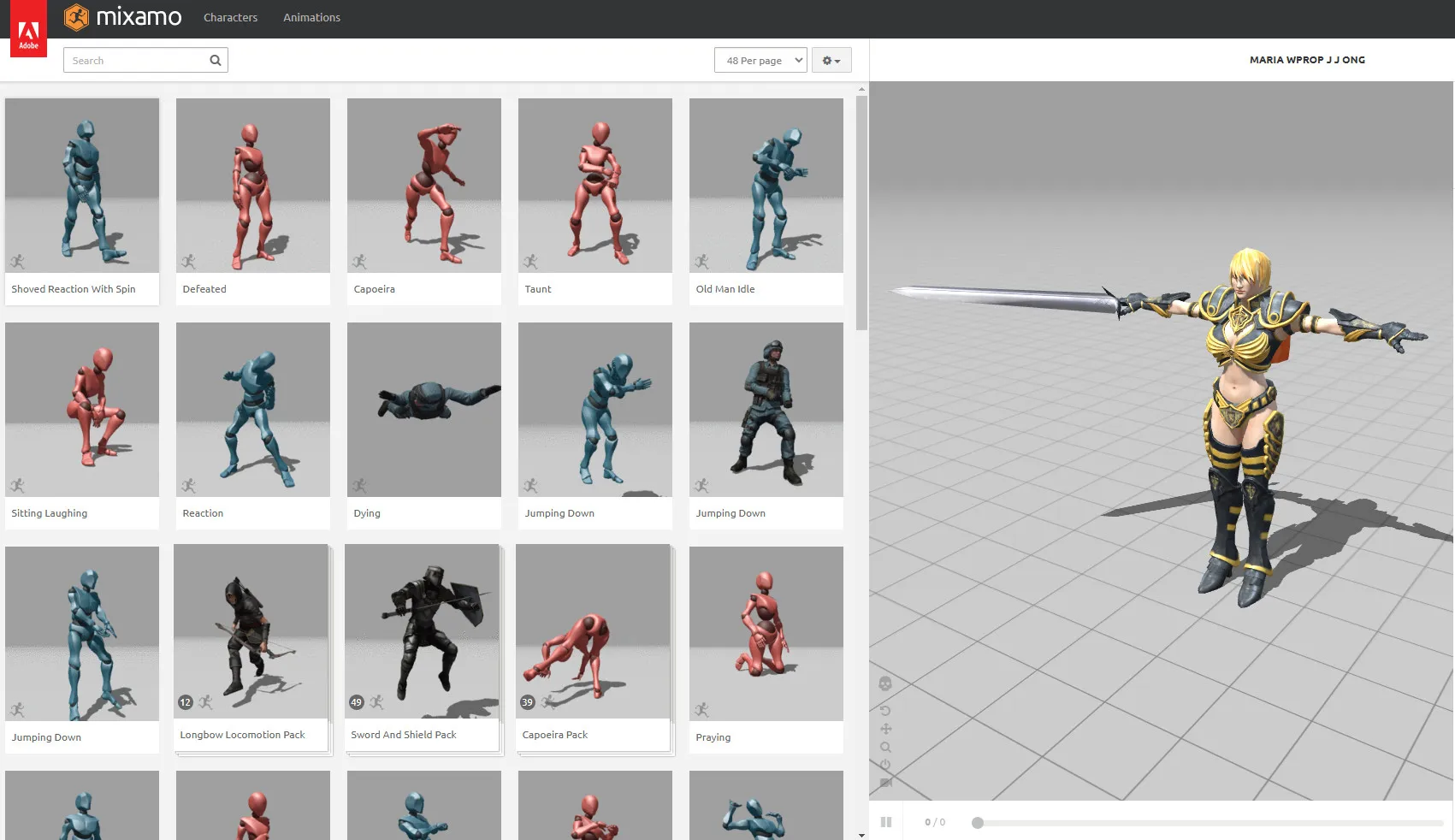Toggle the camera follow icon
Image resolution: width=1455 pixels, height=840 pixels.
point(885,782)
